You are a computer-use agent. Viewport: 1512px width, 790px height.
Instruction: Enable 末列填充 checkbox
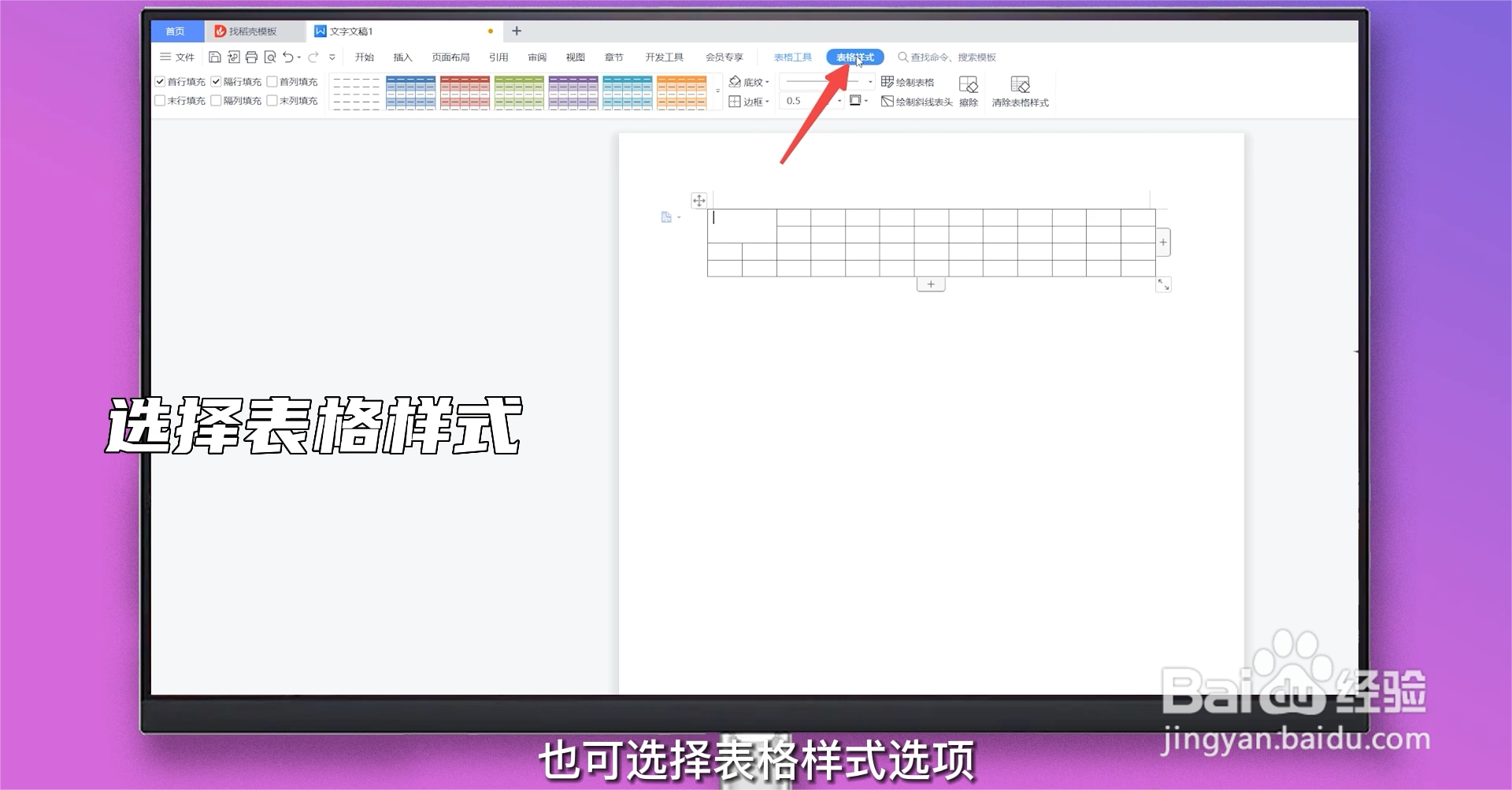click(272, 101)
